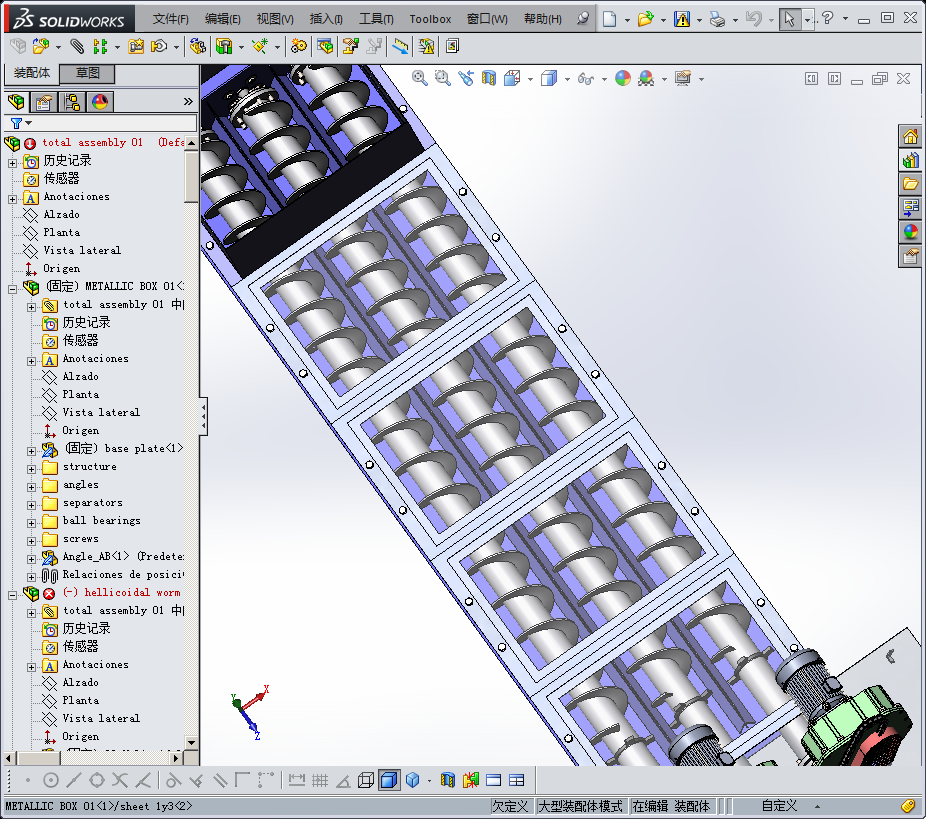The height and width of the screenshot is (819, 926).
Task: Click the Assembly Features icon
Action: point(224,46)
